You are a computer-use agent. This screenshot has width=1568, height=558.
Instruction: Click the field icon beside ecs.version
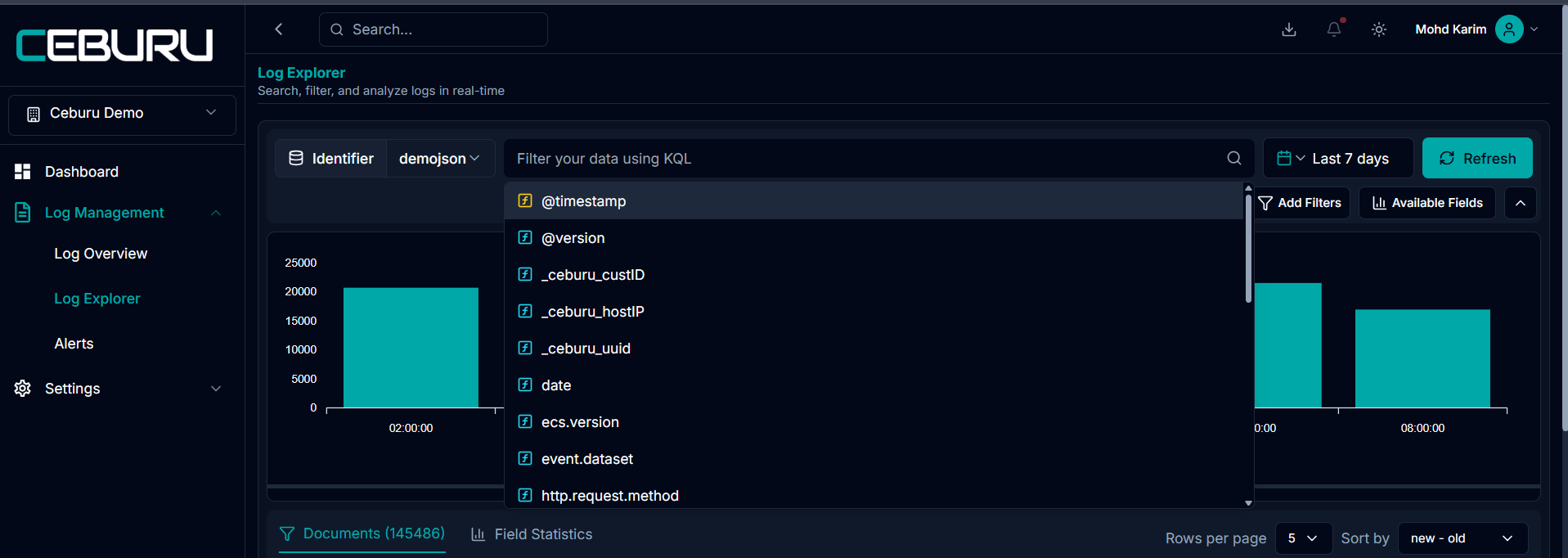[x=525, y=421]
